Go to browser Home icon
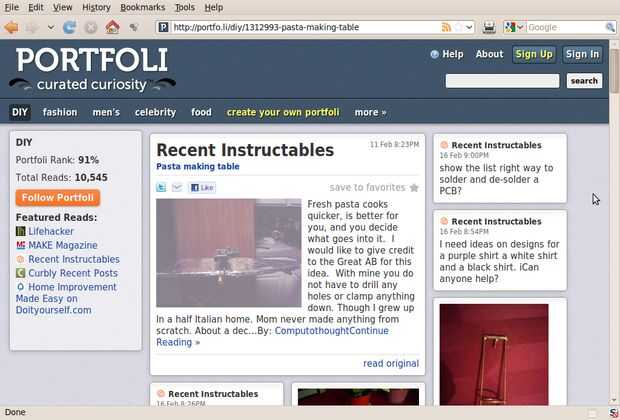 [x=113, y=27]
